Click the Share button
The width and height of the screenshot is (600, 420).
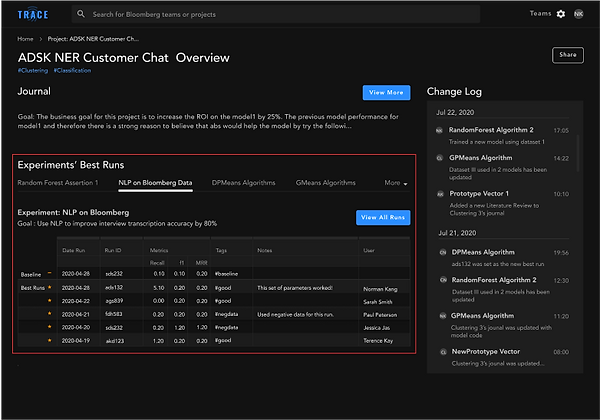(x=567, y=55)
